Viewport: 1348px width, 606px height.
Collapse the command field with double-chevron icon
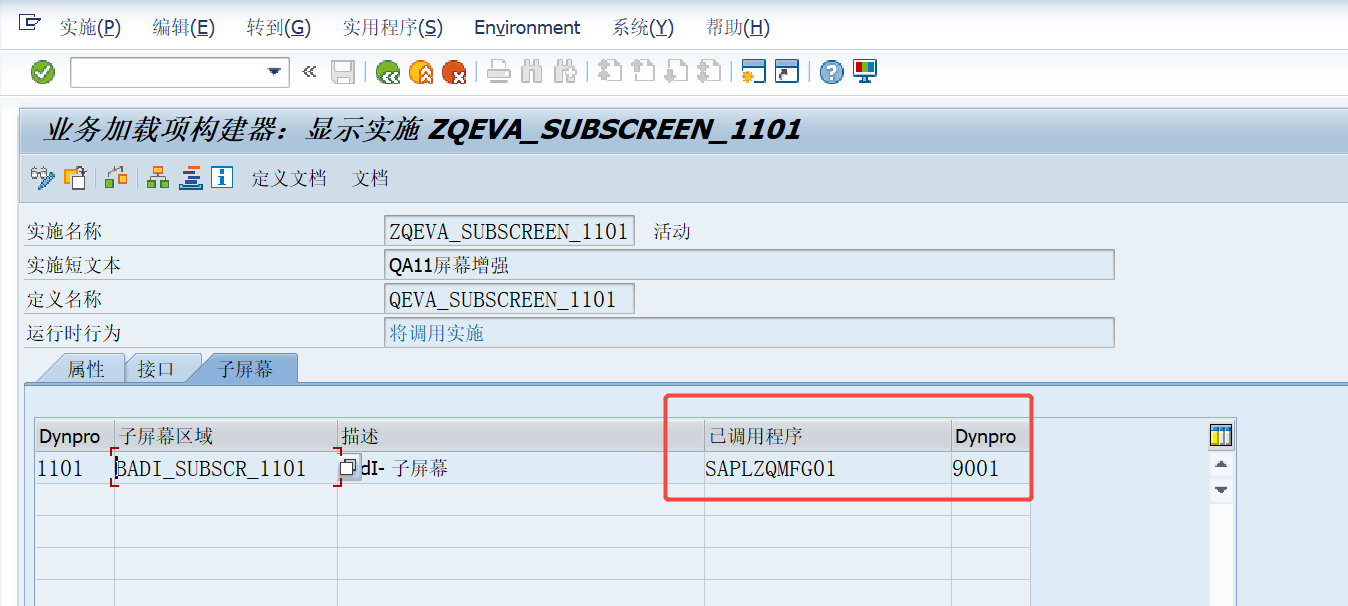click(309, 71)
